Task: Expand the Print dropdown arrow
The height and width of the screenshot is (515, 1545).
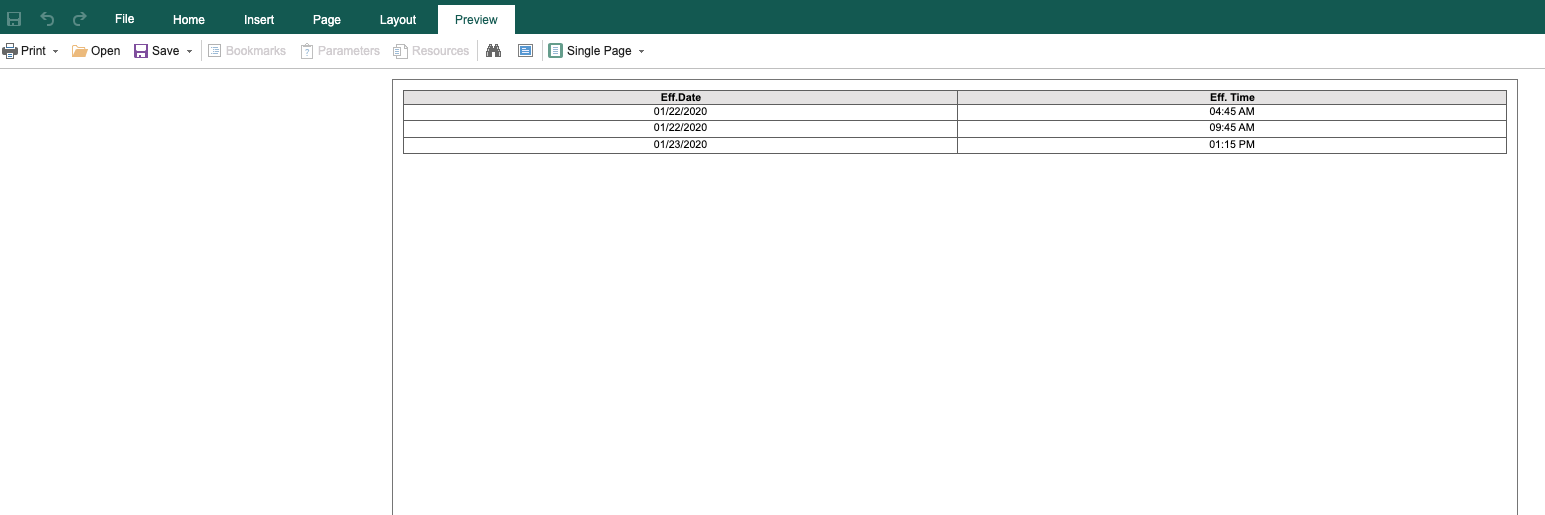Action: pyautogui.click(x=55, y=51)
